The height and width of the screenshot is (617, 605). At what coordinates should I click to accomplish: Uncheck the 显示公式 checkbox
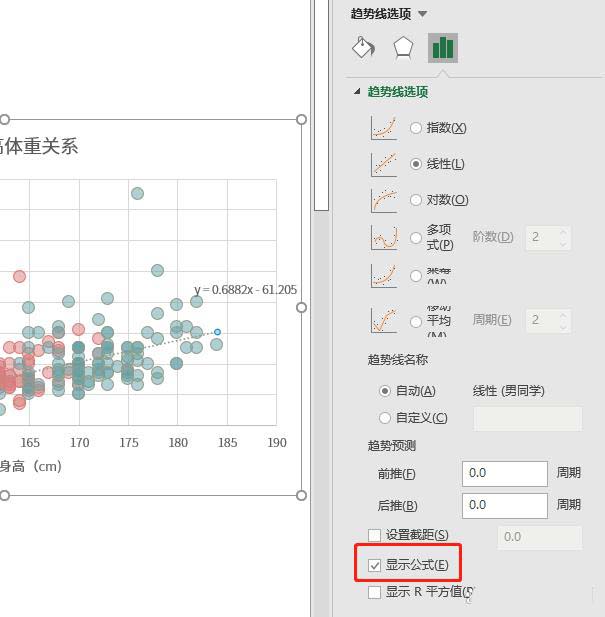click(x=375, y=565)
